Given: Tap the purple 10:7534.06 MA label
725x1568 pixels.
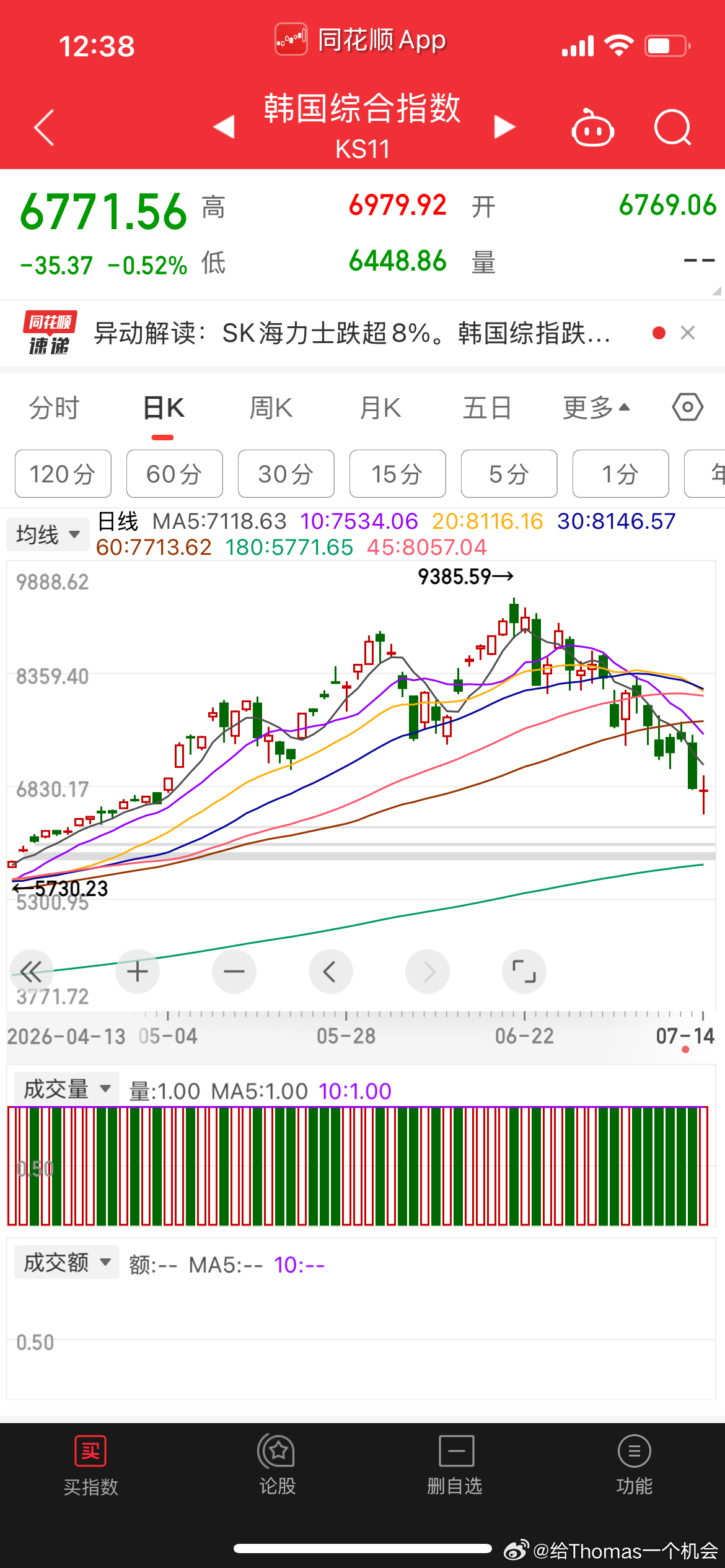Looking at the screenshot, I should pyautogui.click(x=359, y=521).
